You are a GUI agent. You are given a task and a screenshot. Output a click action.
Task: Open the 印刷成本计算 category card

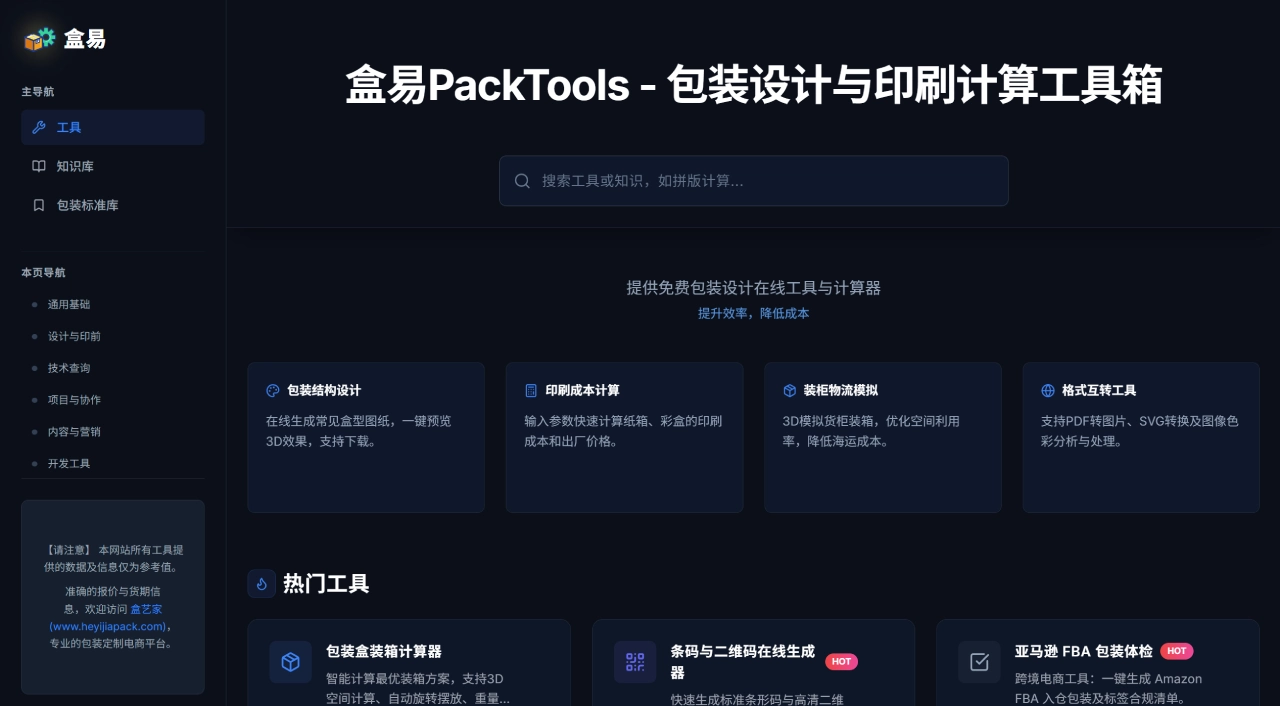coord(624,438)
